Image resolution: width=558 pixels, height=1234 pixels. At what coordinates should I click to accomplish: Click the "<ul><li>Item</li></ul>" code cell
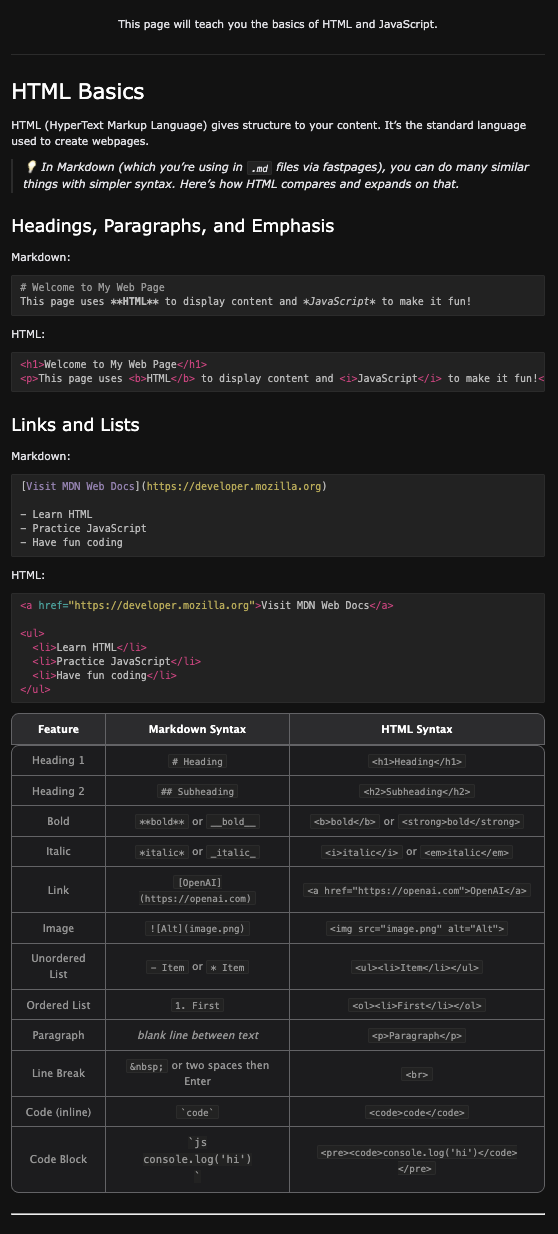pyautogui.click(x=417, y=967)
